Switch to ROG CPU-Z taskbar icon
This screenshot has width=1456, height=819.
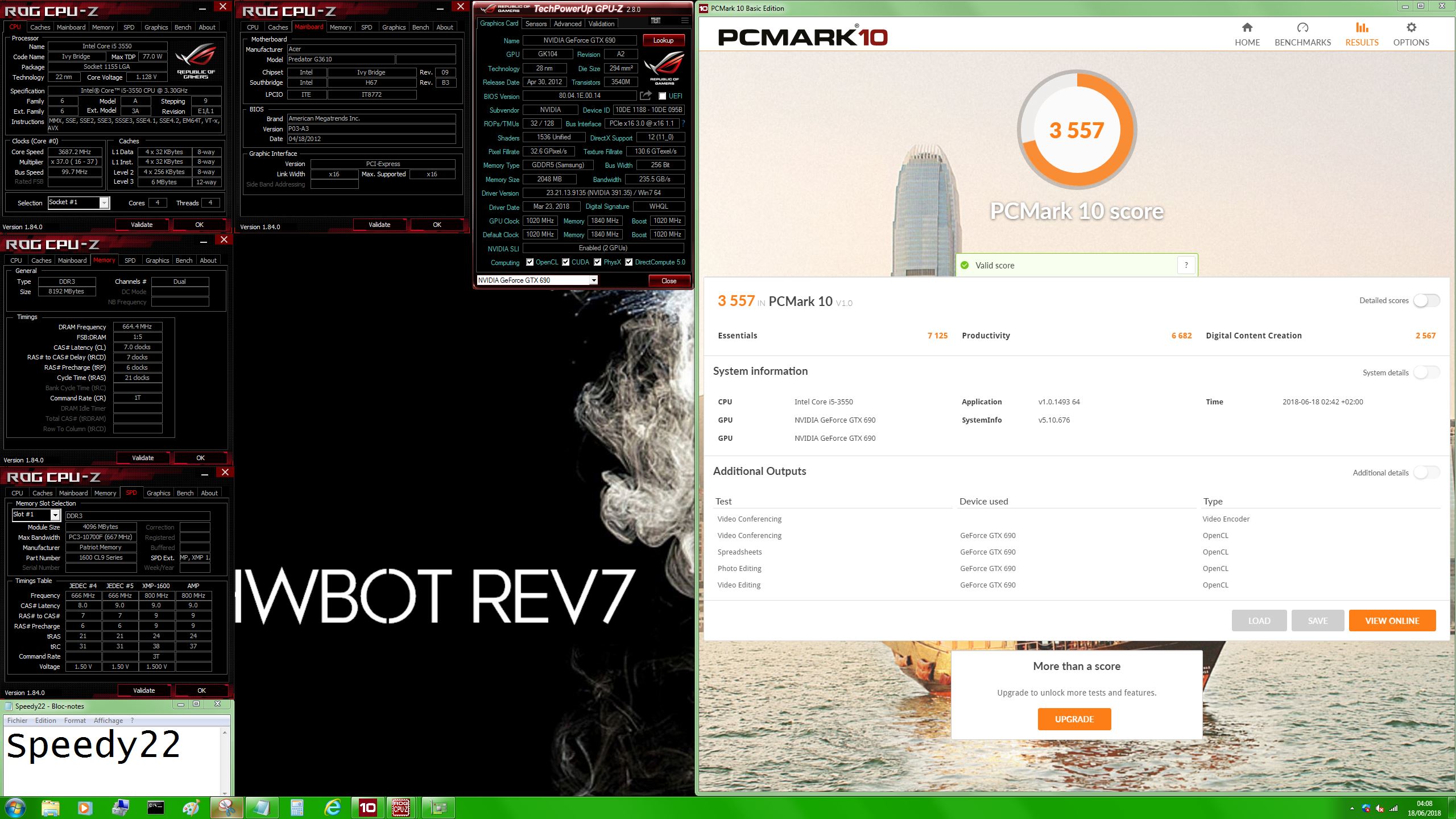pyautogui.click(x=401, y=808)
